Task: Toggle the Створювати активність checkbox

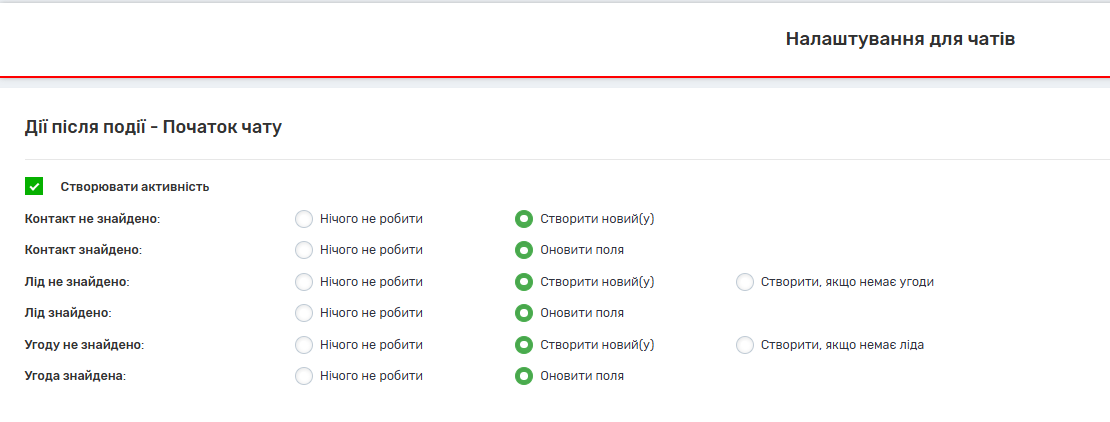Action: click(x=34, y=186)
